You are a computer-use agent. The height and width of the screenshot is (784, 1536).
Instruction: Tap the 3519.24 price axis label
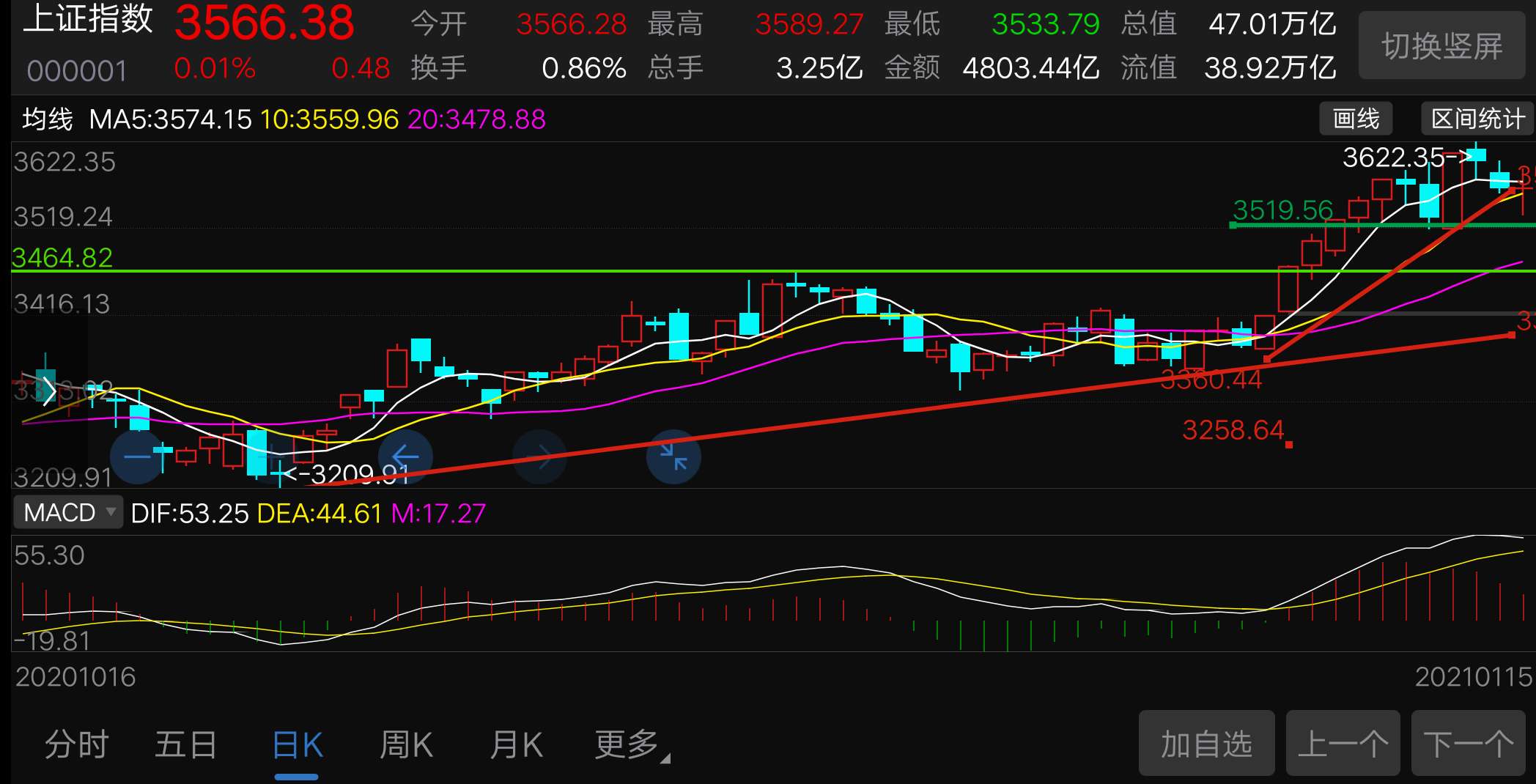click(63, 217)
